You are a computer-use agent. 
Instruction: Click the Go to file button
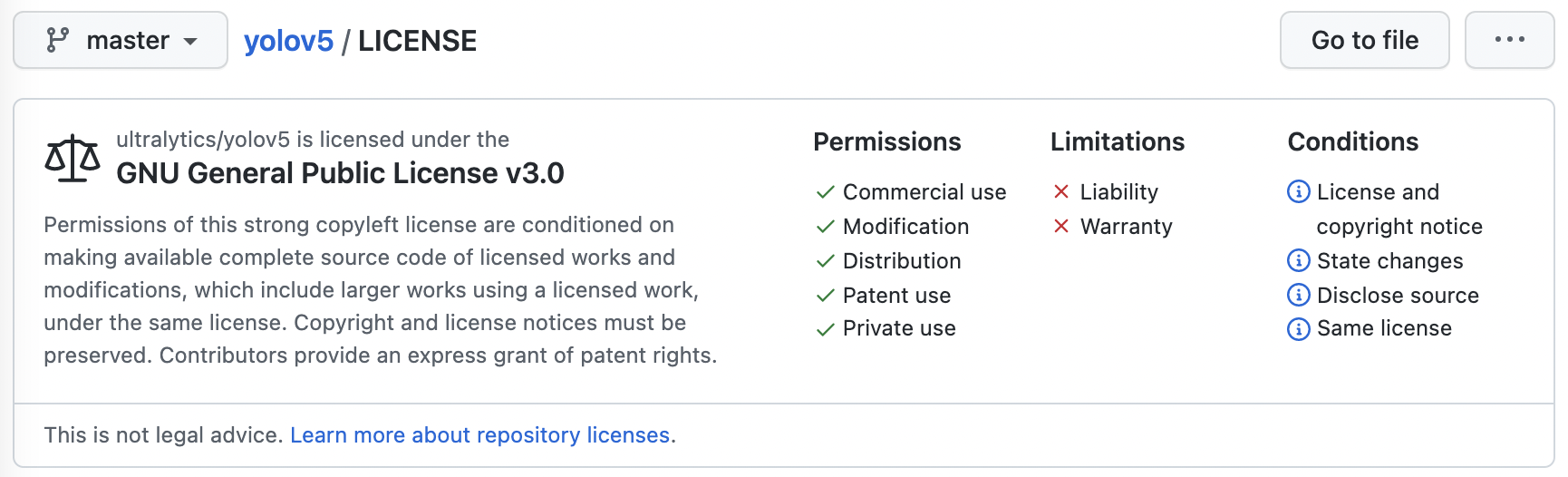click(x=1364, y=41)
